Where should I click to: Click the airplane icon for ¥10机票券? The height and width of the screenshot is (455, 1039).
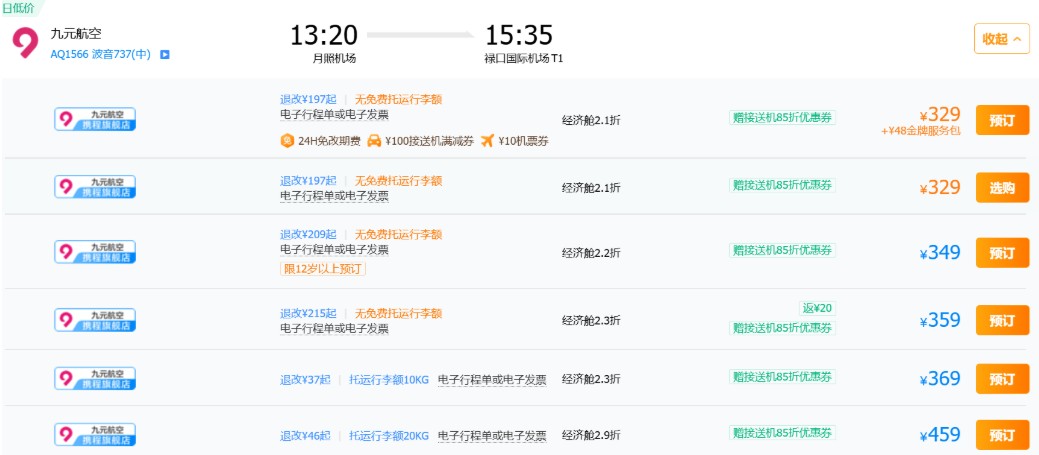pos(488,140)
